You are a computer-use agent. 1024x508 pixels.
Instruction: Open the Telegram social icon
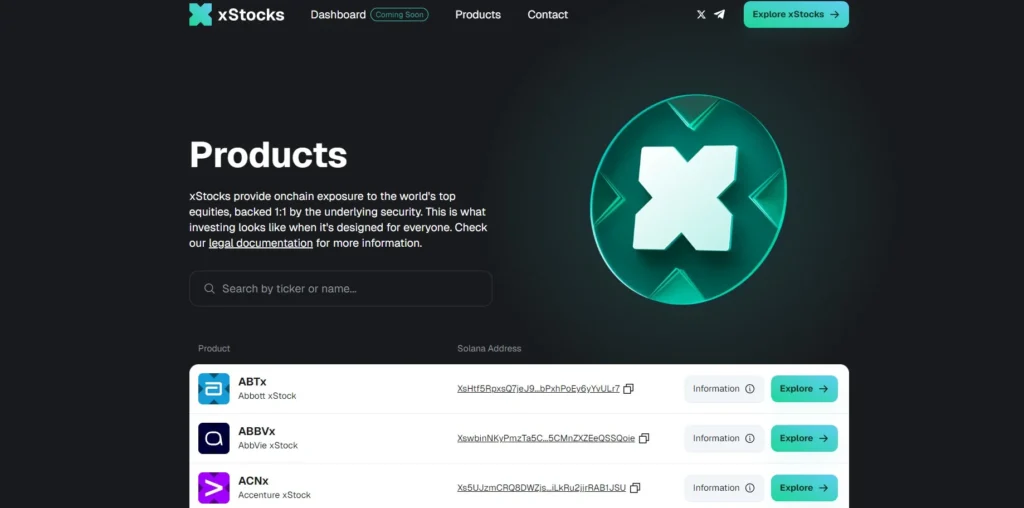[x=719, y=14]
